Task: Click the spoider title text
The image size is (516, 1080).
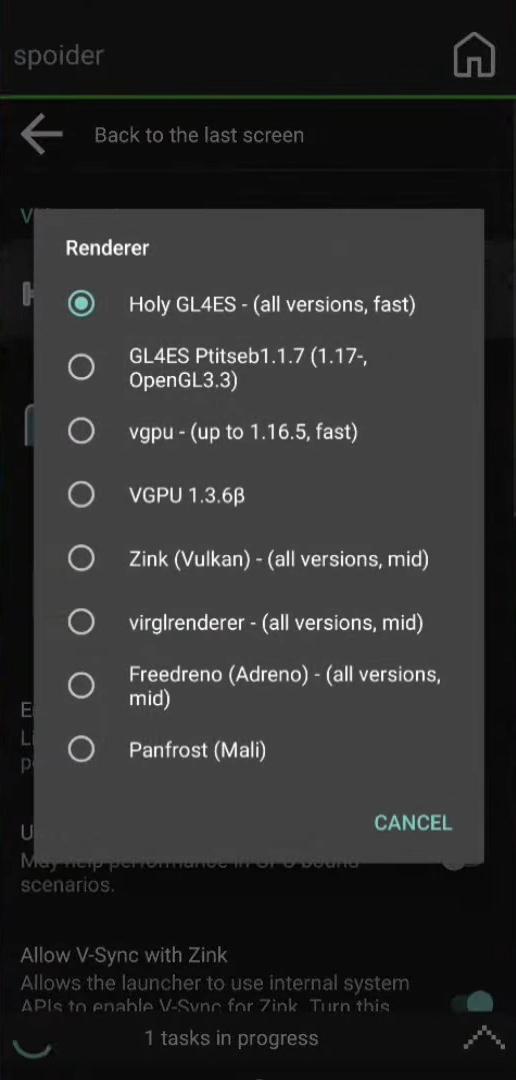Action: tap(58, 56)
